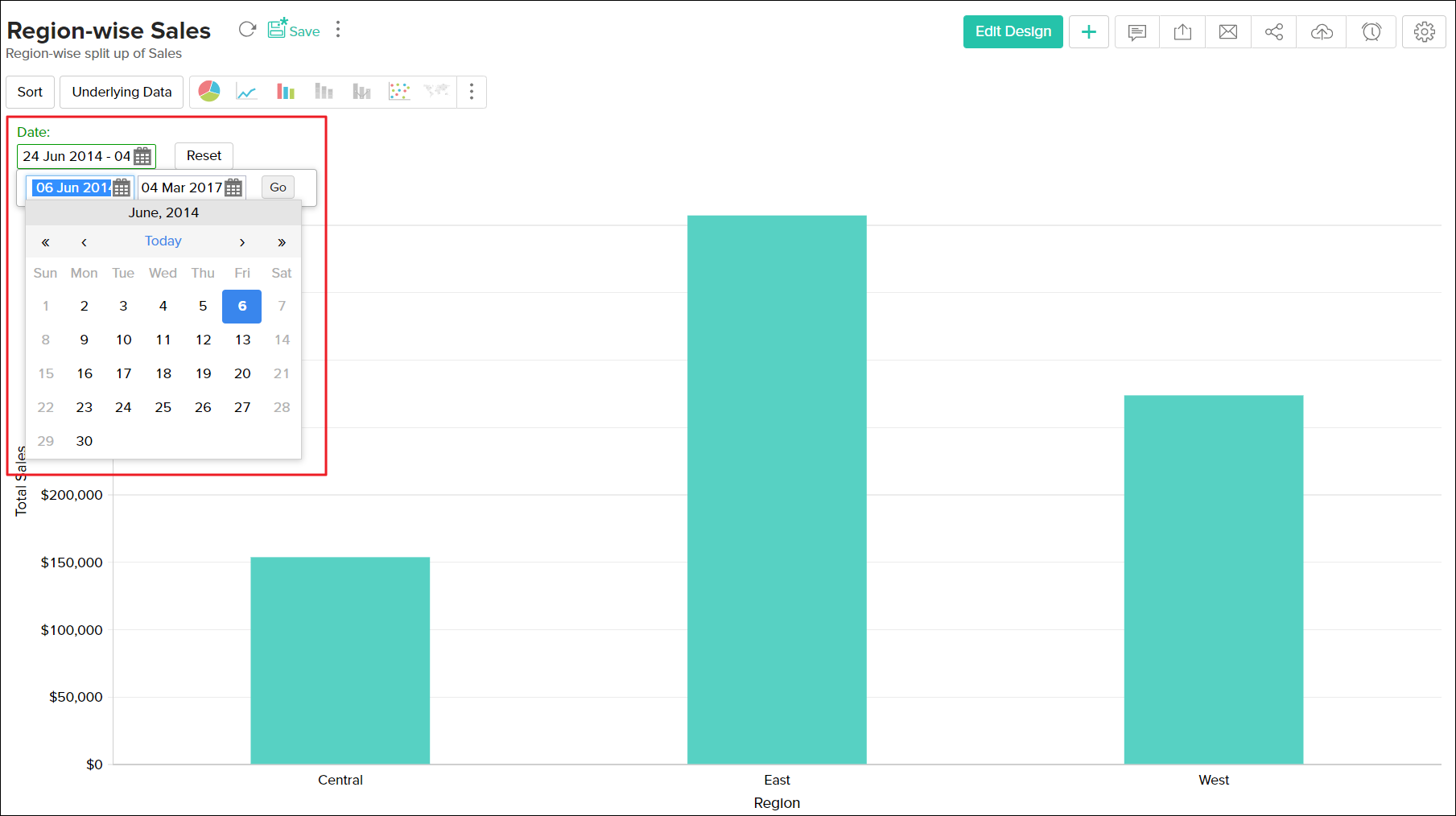The height and width of the screenshot is (816, 1456).
Task: Open the more options menu beside Save
Action: coord(338,29)
